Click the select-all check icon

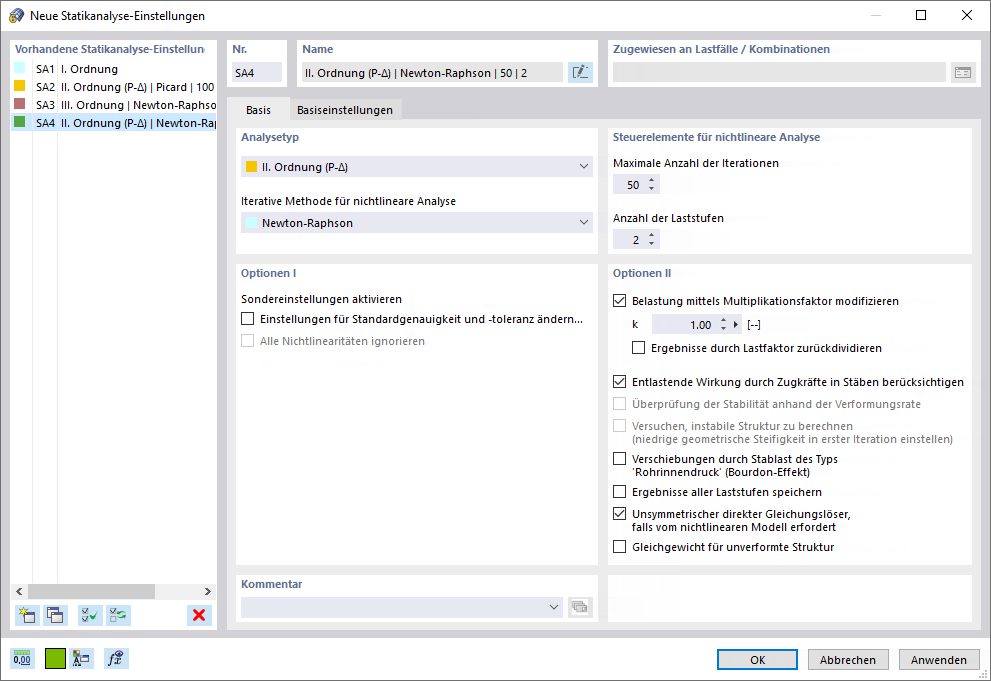click(90, 615)
